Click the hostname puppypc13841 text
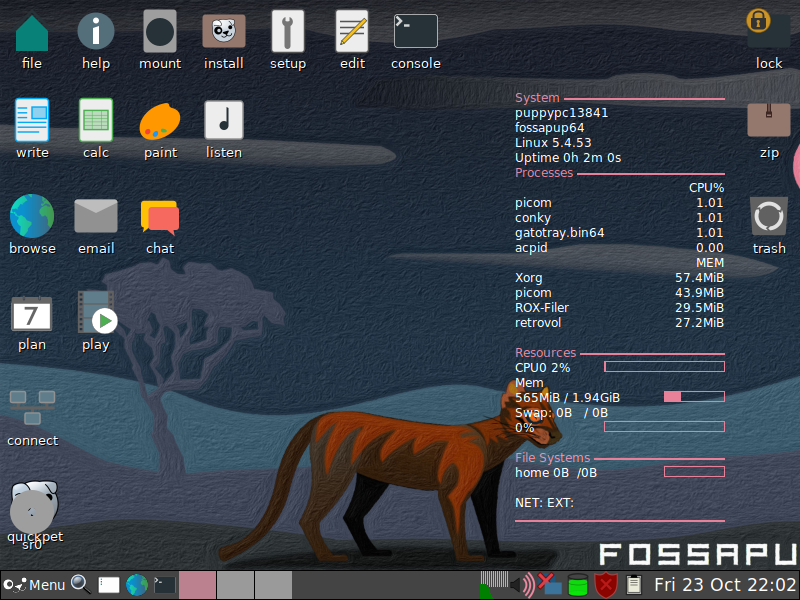This screenshot has height=600, width=800. point(561,113)
